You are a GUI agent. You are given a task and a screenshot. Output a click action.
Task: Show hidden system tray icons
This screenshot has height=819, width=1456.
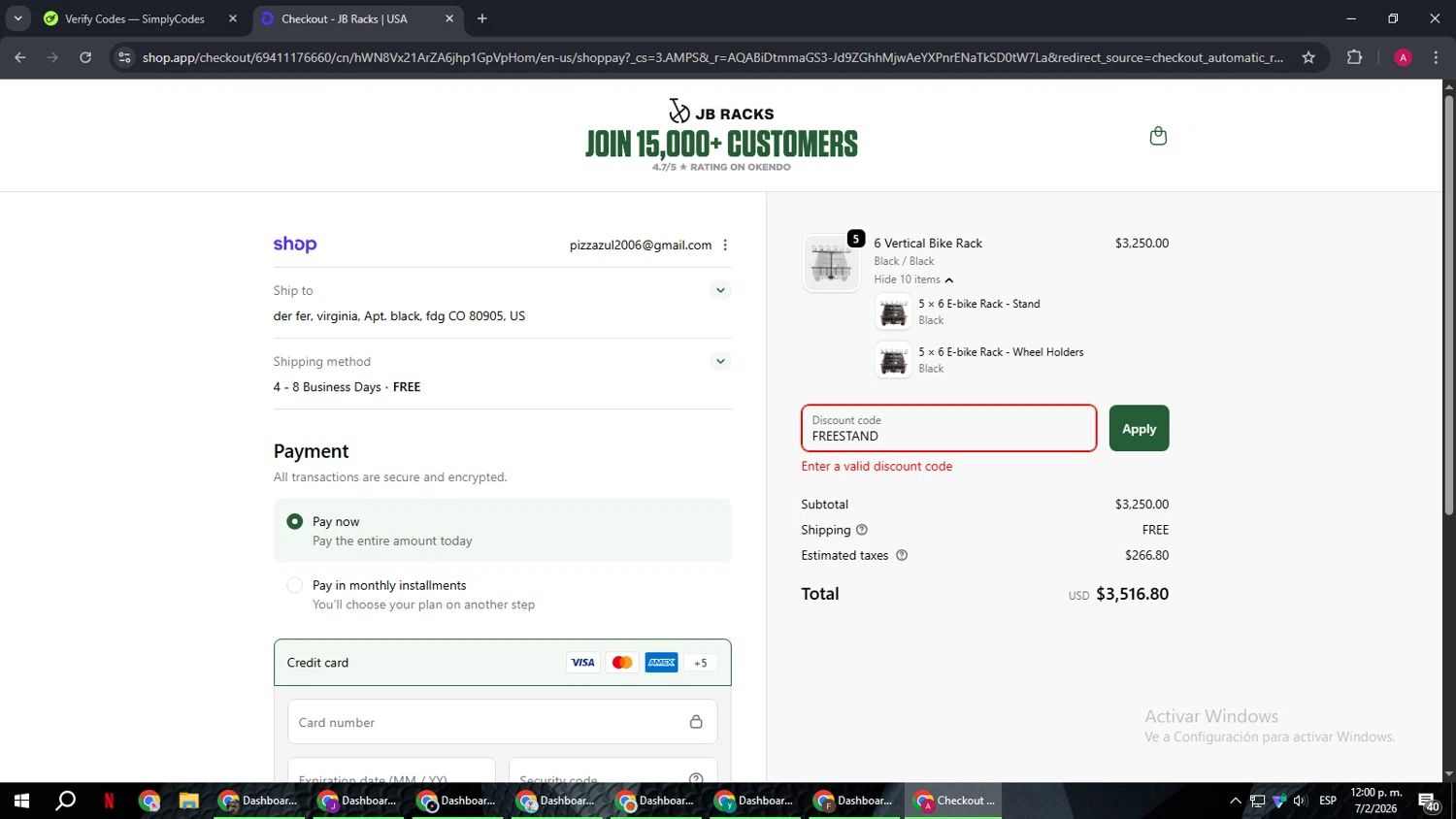tap(1236, 801)
